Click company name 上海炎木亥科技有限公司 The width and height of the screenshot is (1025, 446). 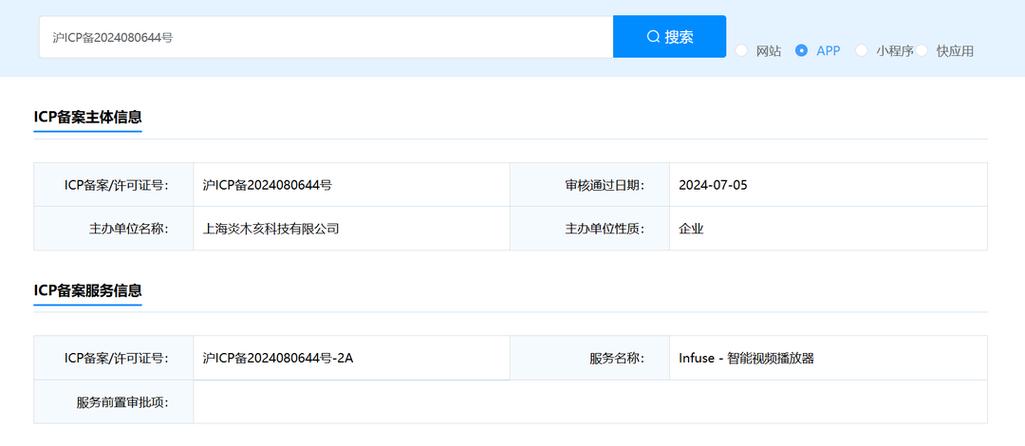pos(271,229)
